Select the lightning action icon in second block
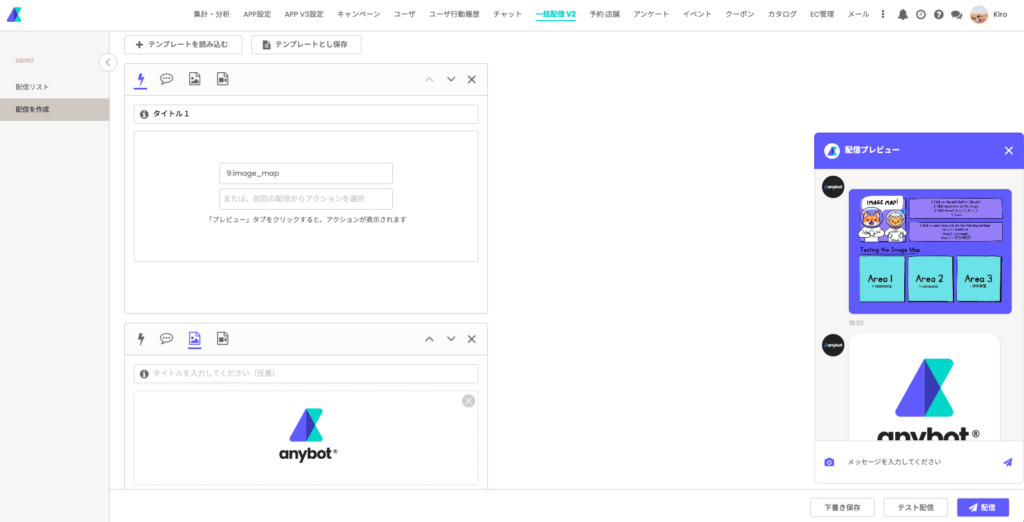Viewport: 1024px width, 522px height. pyautogui.click(x=141, y=339)
